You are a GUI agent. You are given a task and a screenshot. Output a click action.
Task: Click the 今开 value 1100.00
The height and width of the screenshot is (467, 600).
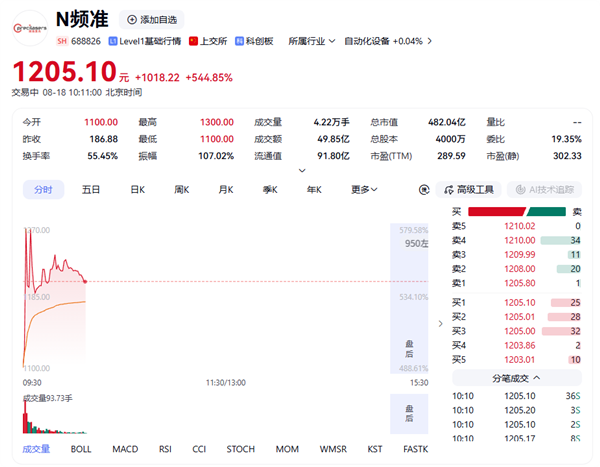point(101,122)
